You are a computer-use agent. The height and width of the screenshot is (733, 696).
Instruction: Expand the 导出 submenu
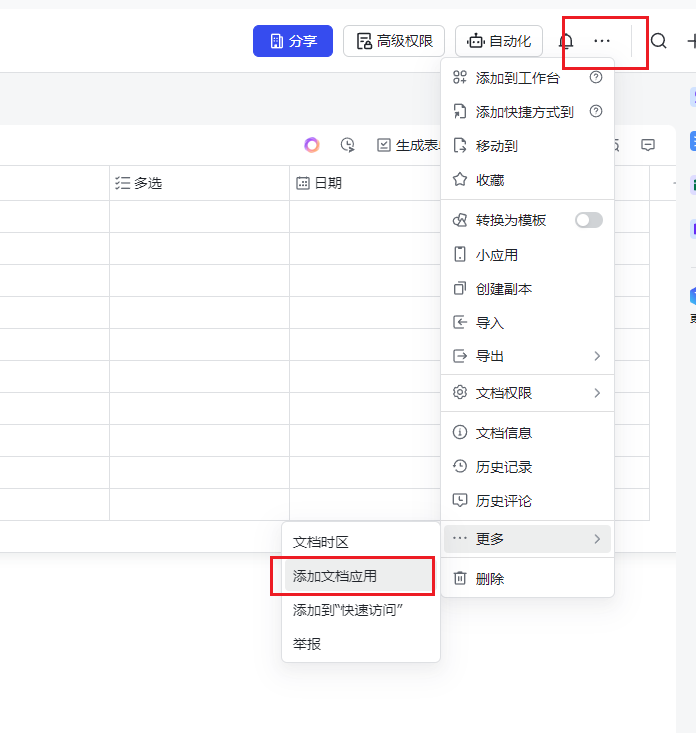tap(527, 356)
